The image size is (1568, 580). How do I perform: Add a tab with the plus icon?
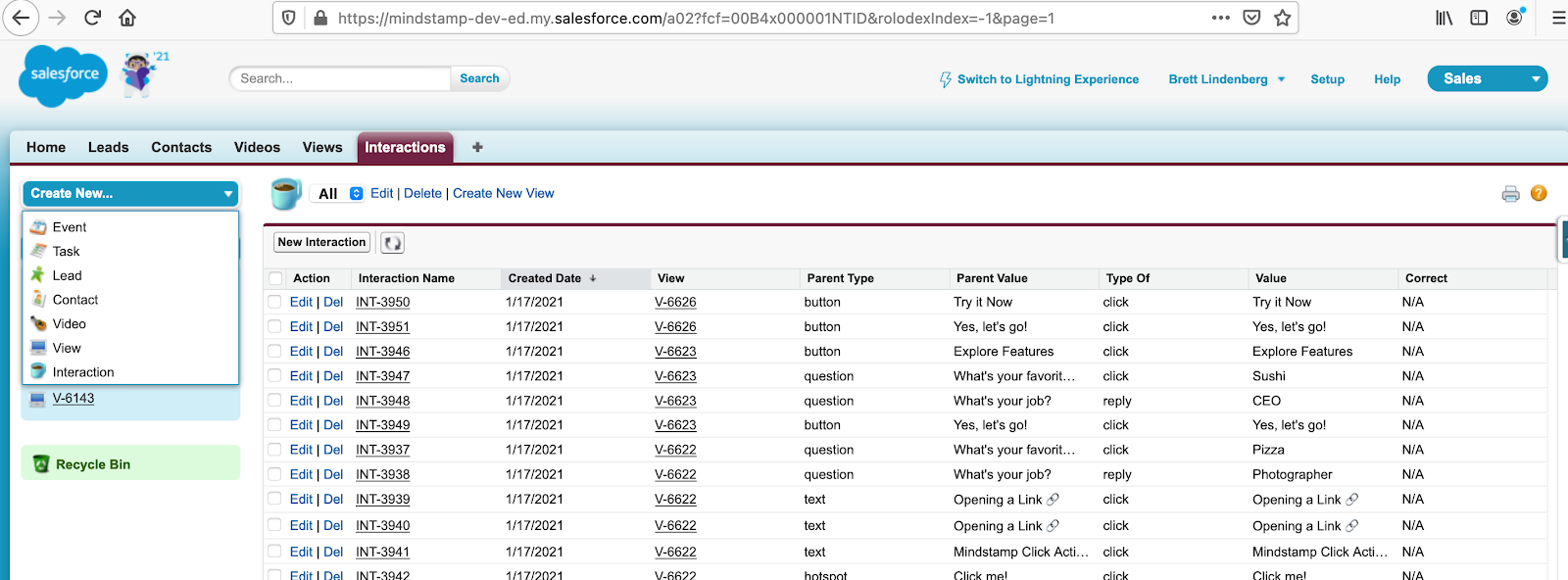(477, 147)
